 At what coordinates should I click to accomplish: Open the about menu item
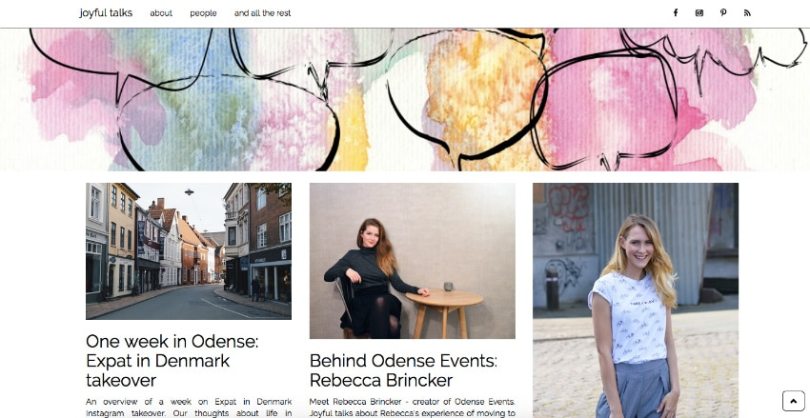click(161, 13)
